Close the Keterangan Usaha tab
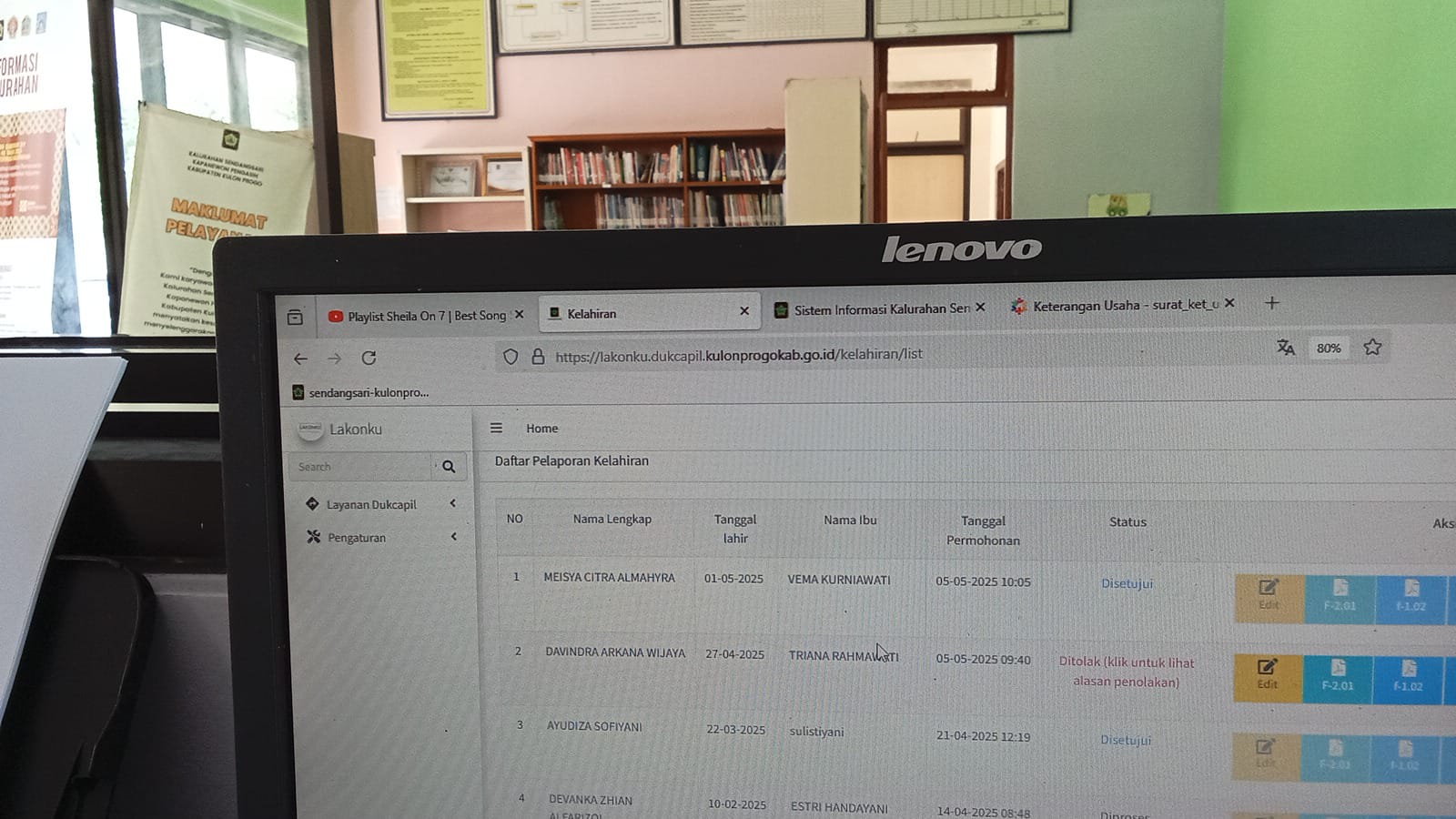 pos(1229,303)
